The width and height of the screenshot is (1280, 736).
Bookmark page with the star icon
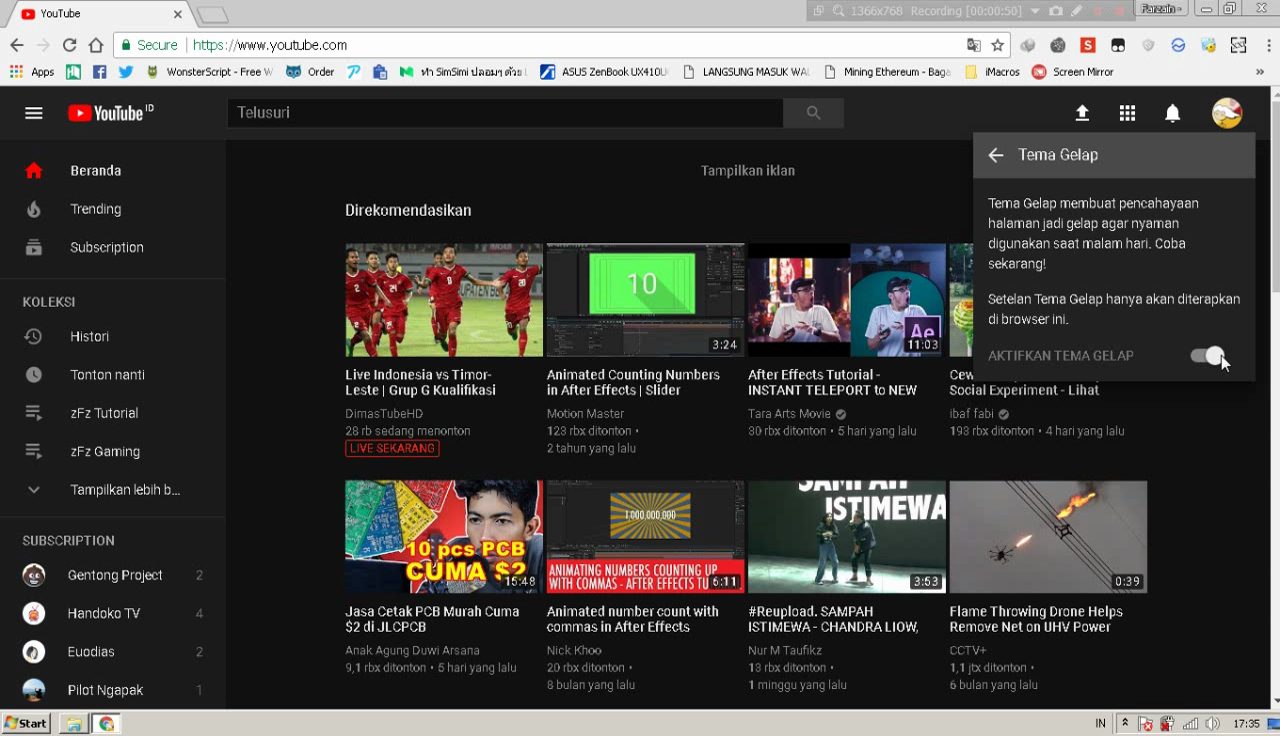(997, 45)
